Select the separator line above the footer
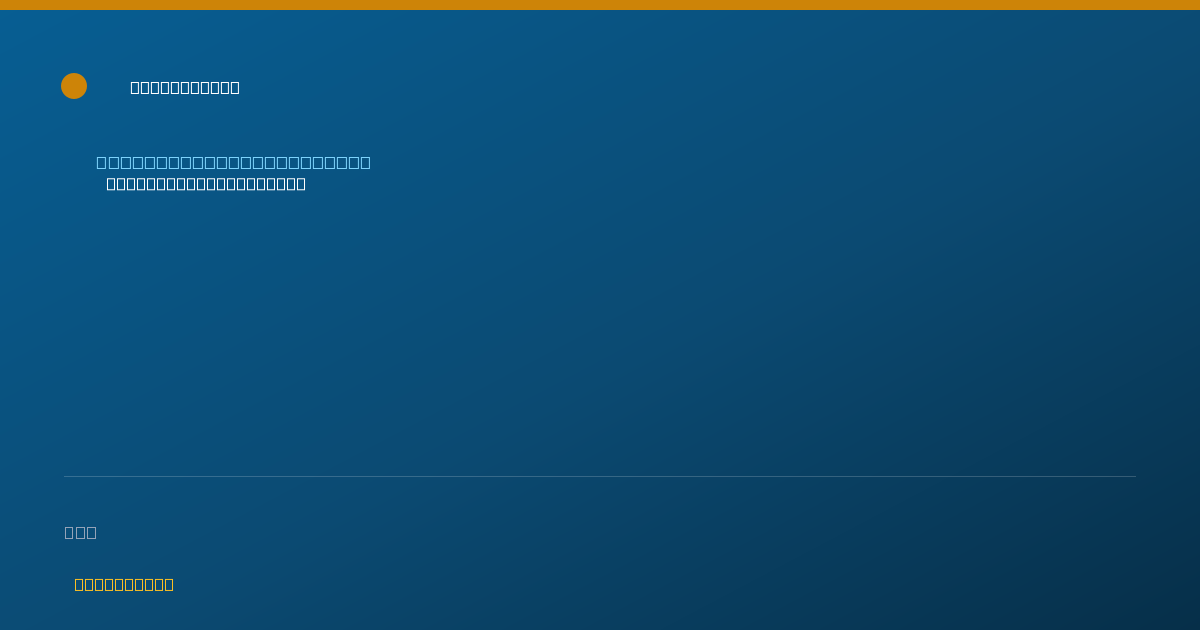 pos(600,476)
